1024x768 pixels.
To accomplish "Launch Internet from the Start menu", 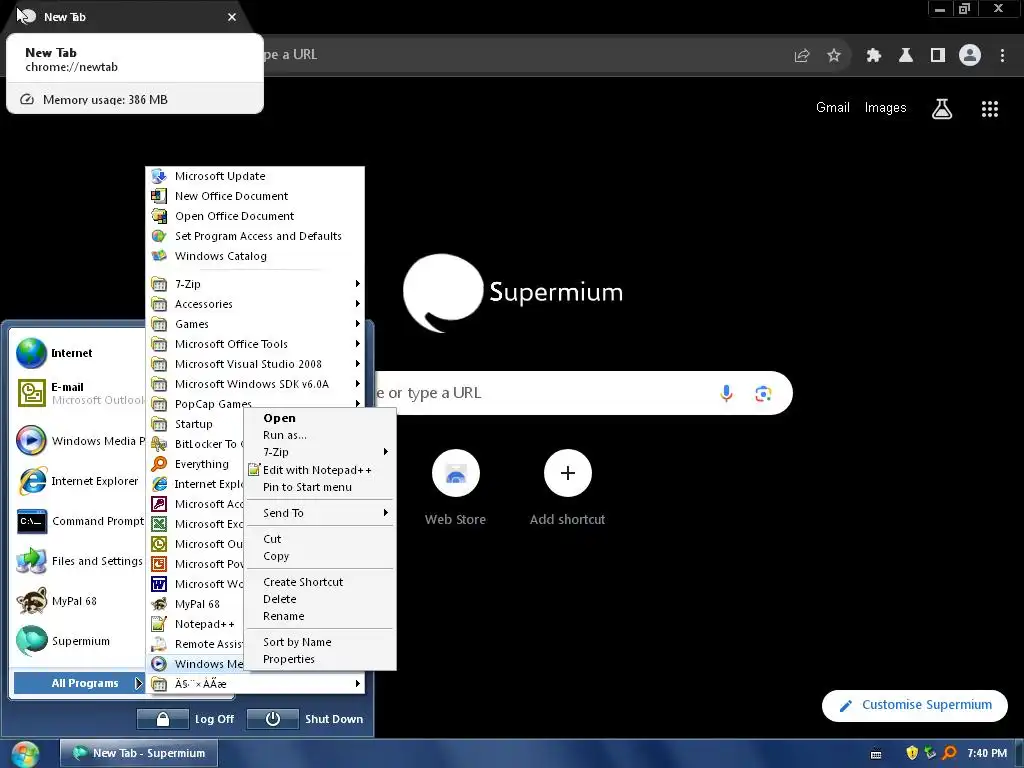I will [78, 353].
